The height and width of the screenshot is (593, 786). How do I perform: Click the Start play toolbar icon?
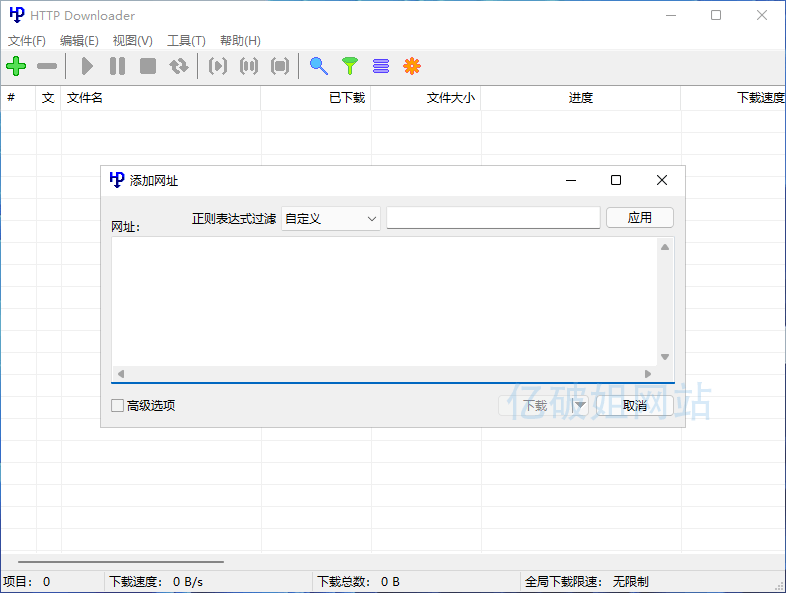click(87, 66)
